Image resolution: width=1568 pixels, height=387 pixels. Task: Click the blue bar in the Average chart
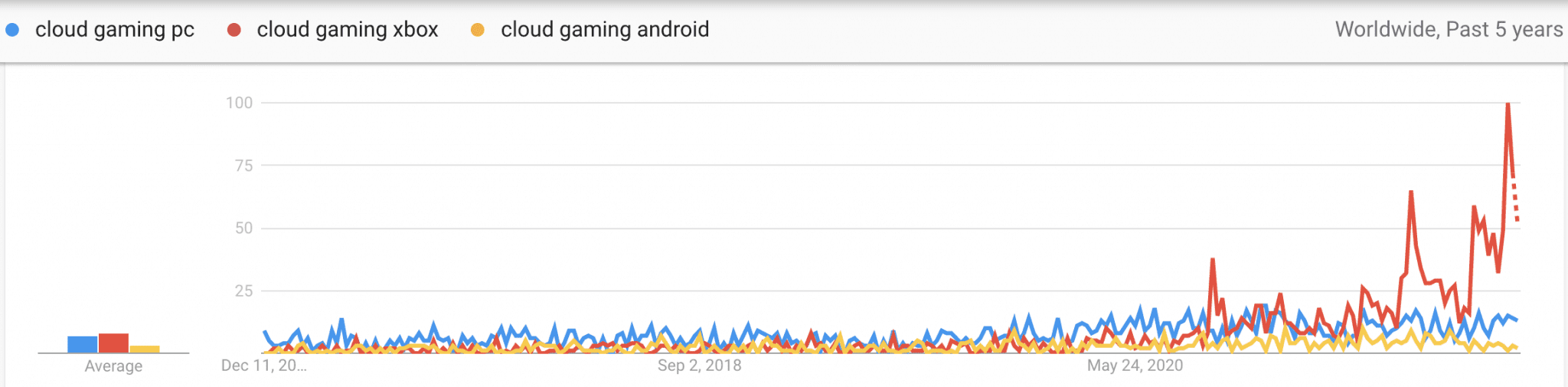83,344
